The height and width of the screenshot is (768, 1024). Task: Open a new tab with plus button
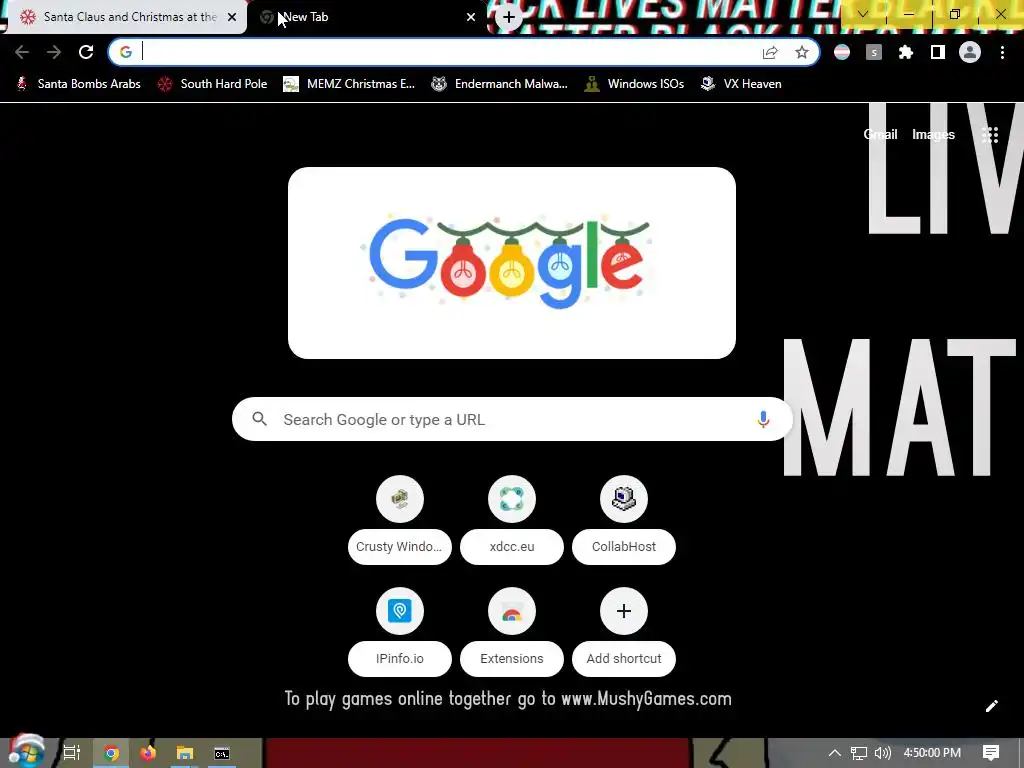coord(509,17)
